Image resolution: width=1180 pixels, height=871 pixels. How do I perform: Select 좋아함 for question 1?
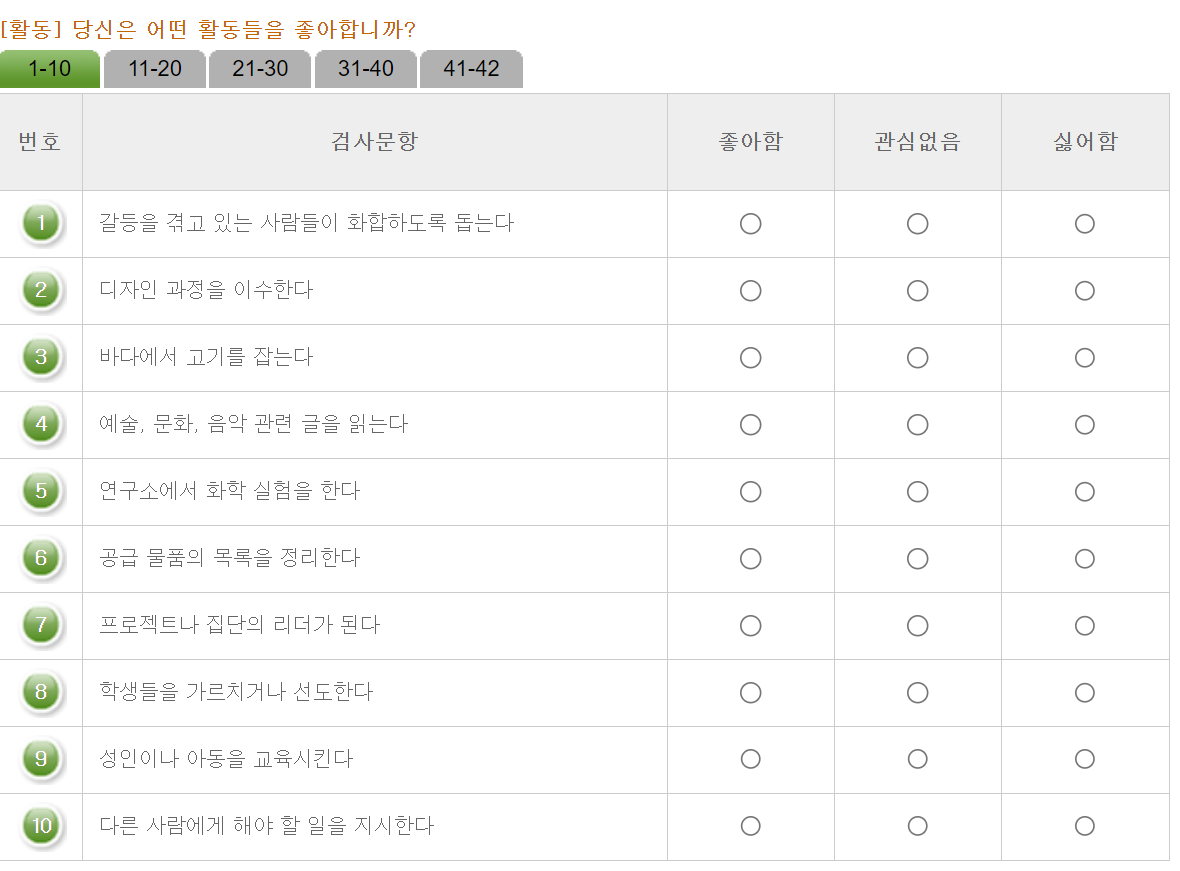(x=751, y=224)
